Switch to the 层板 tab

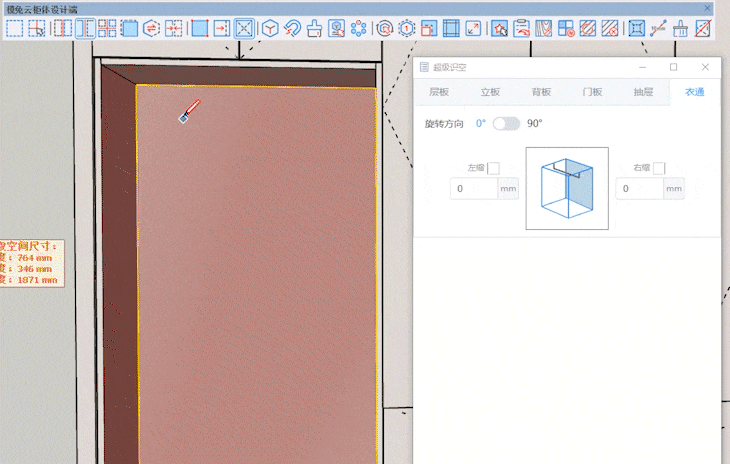439,92
